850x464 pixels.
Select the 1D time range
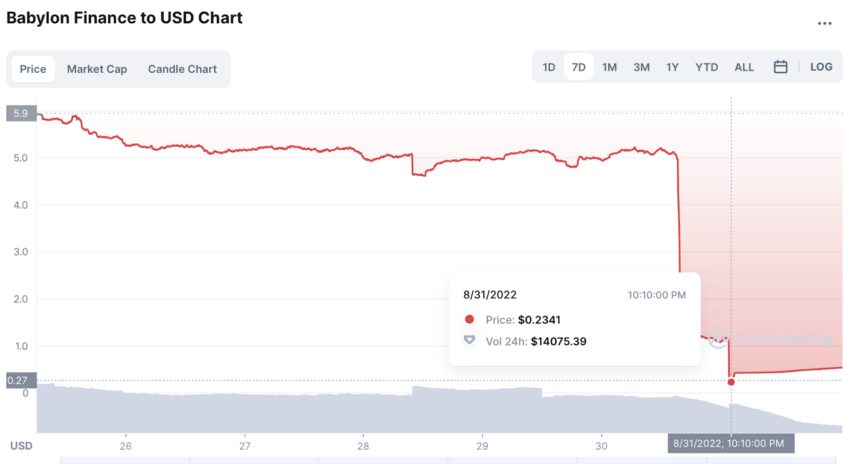(x=549, y=67)
